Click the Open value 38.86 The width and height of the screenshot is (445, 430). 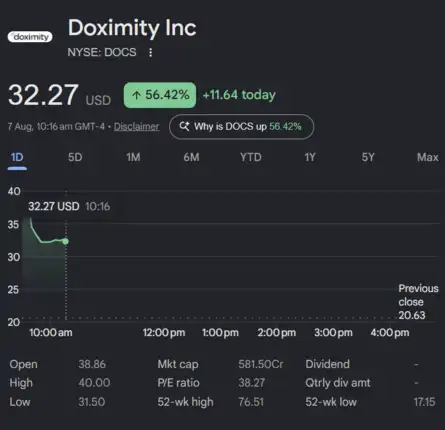click(x=92, y=364)
